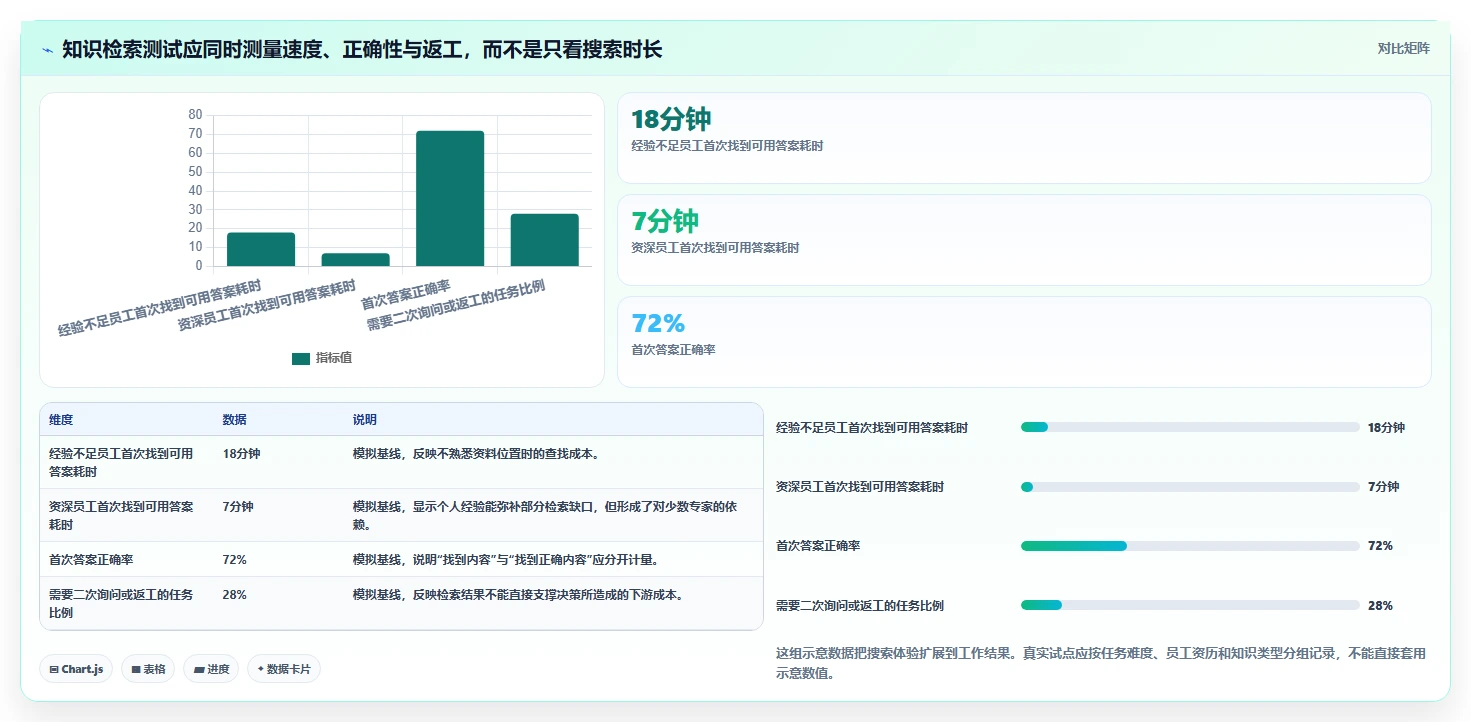
Task: Click the 18分钟 value beside its progress bar
Action: point(1386,427)
